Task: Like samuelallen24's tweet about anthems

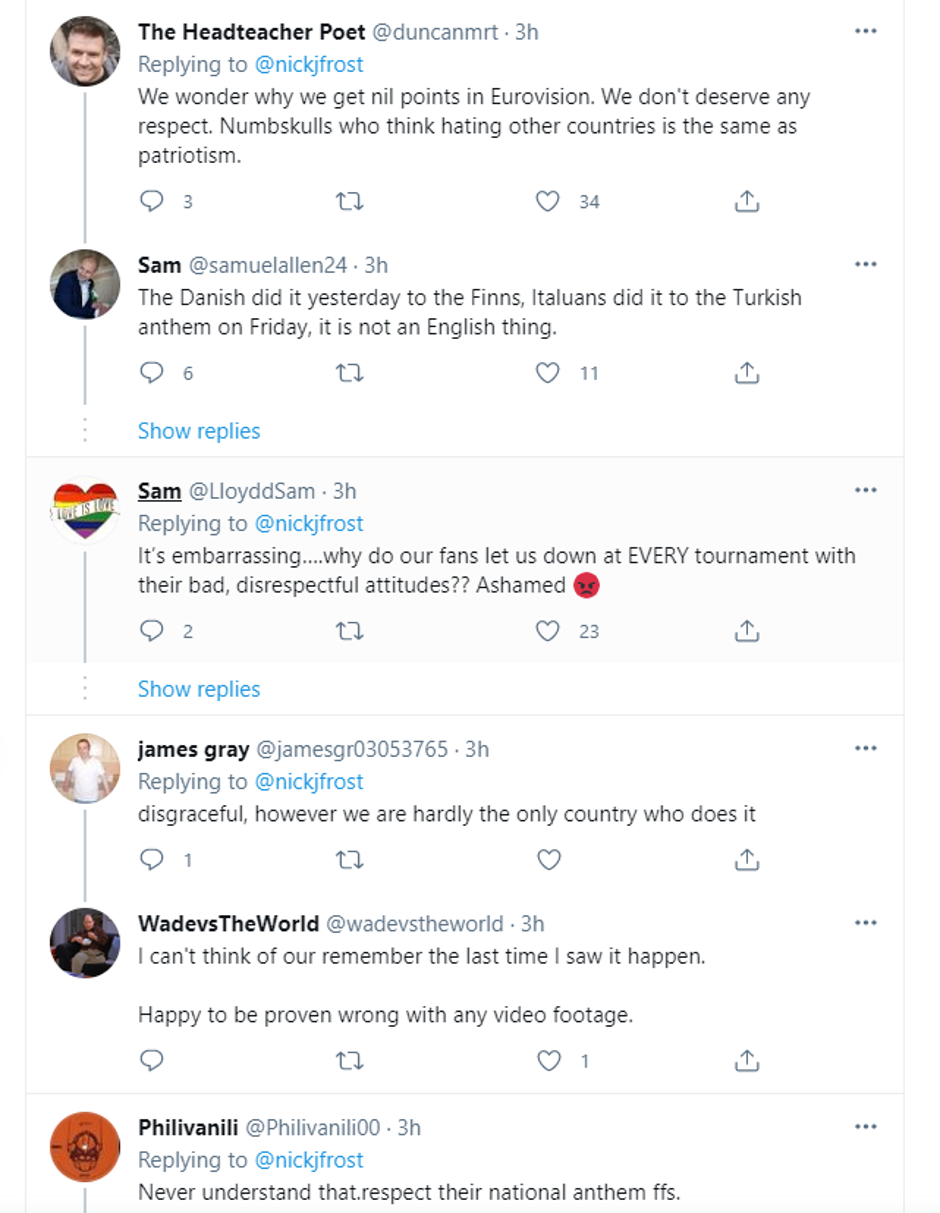Action: pyautogui.click(x=548, y=373)
